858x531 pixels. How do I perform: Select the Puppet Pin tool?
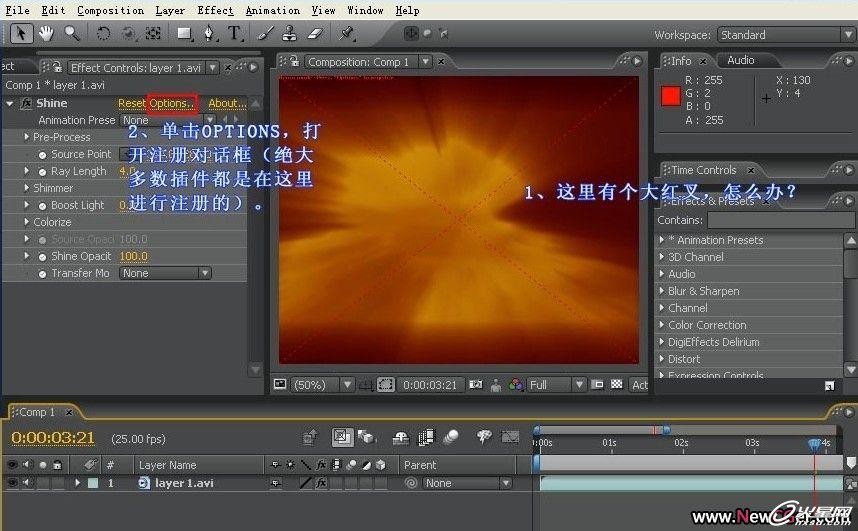click(346, 34)
